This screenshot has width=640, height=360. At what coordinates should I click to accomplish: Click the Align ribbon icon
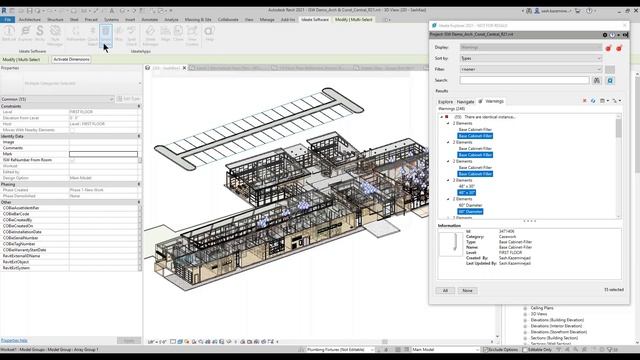coord(165,33)
